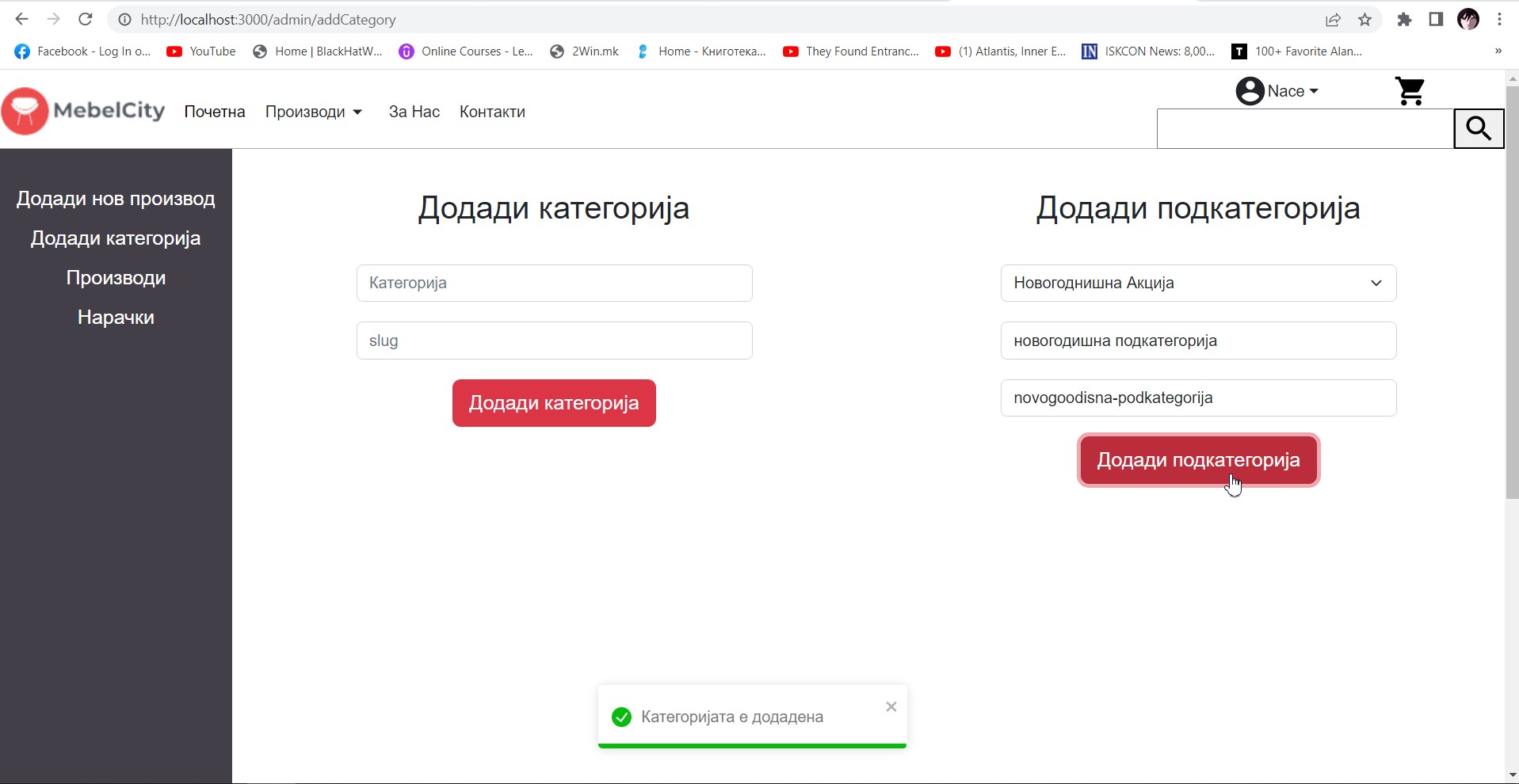The height and width of the screenshot is (784, 1519).
Task: Open browser Extensions puzzle icon
Action: 1404,20
